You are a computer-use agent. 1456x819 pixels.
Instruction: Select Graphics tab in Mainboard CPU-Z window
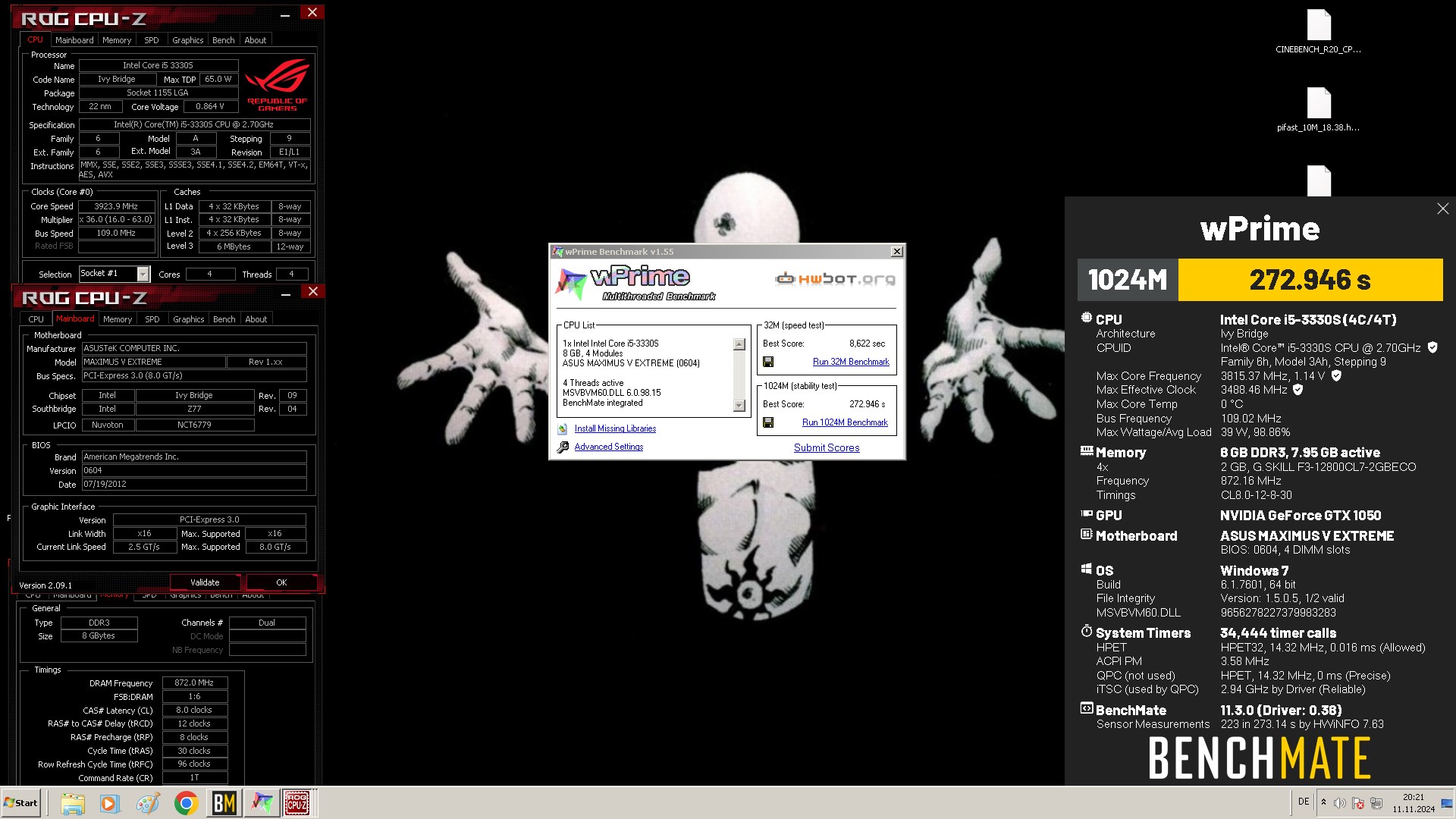click(x=188, y=319)
